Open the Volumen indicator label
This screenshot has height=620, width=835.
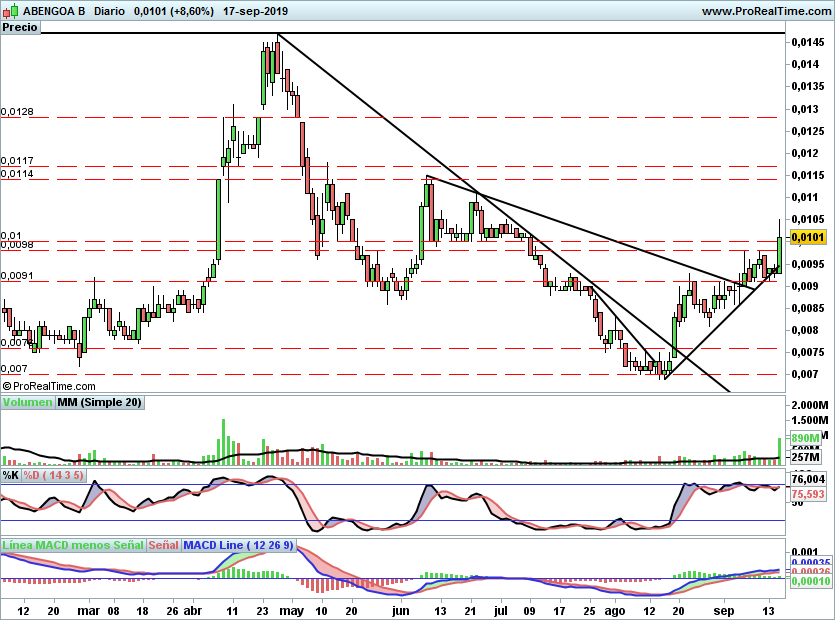click(x=27, y=402)
